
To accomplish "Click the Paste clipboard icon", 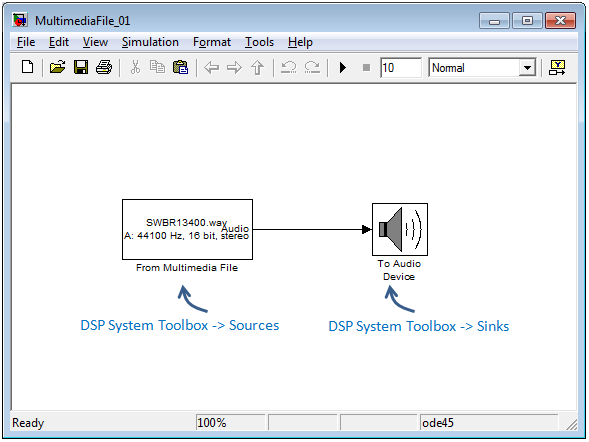I will pyautogui.click(x=180, y=68).
